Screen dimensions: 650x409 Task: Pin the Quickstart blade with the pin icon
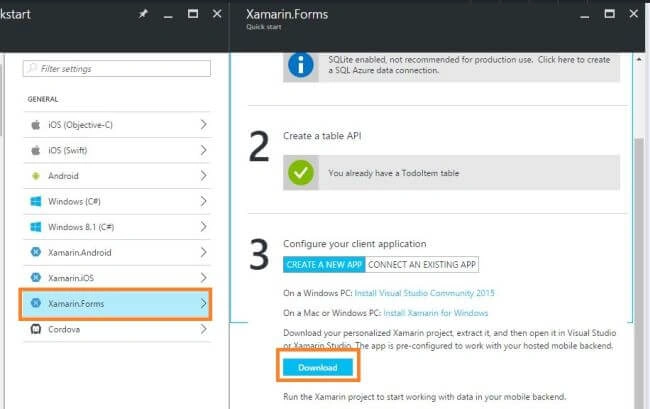[x=143, y=14]
